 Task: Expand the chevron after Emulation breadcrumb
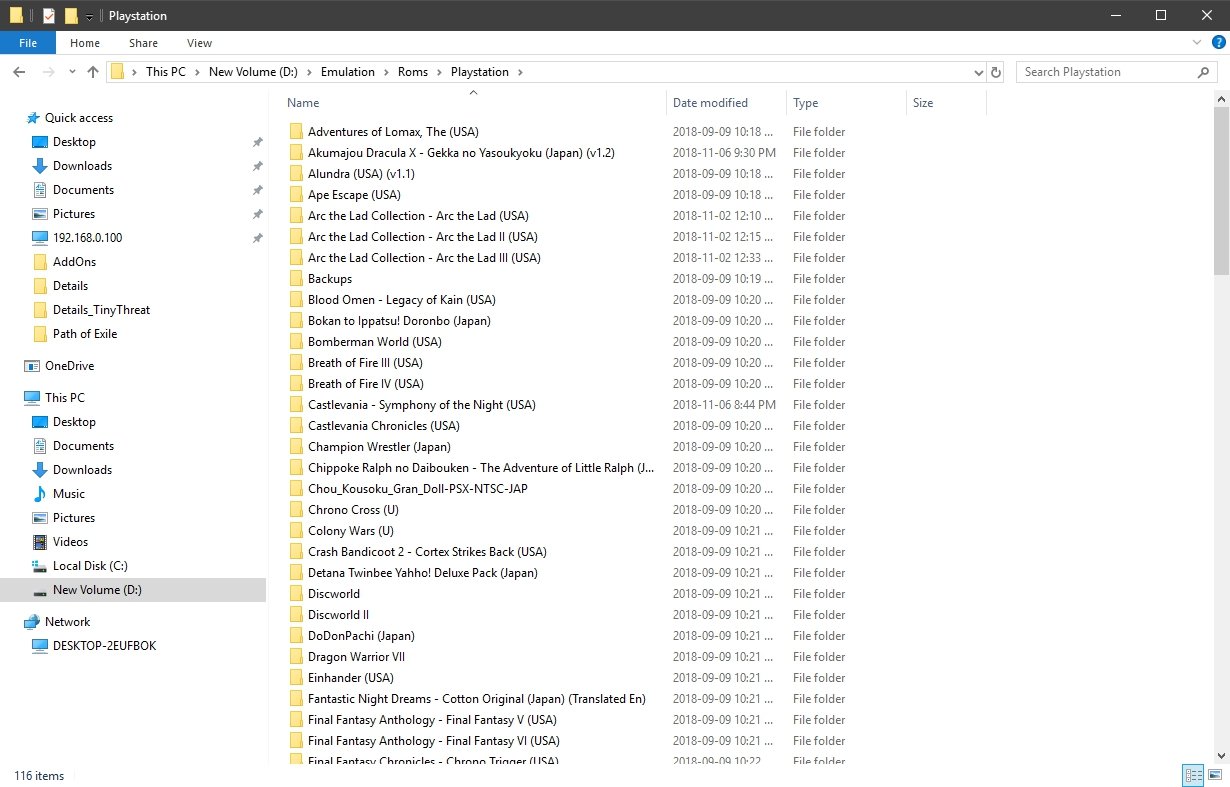(388, 72)
